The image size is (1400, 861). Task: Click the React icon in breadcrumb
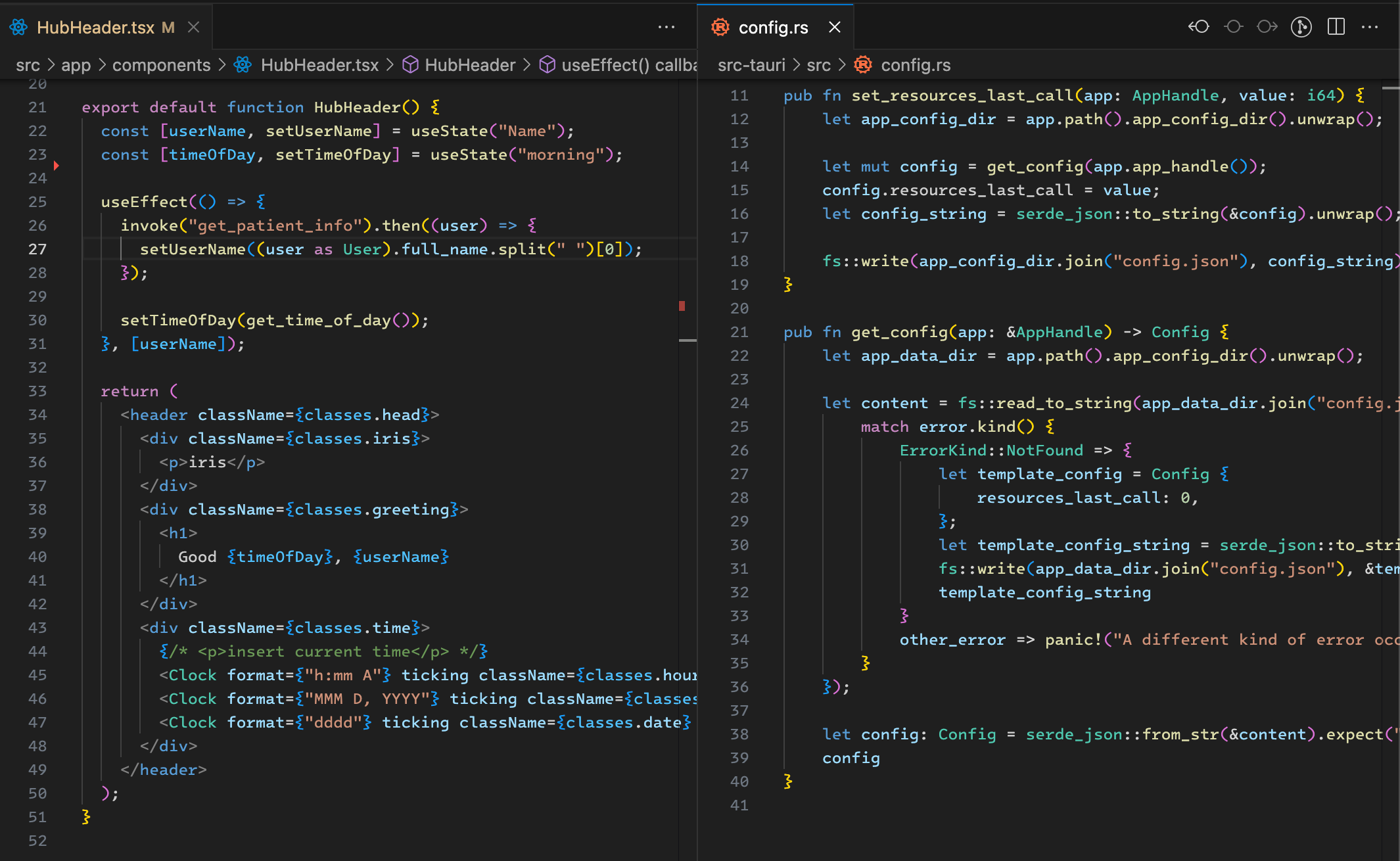click(243, 64)
